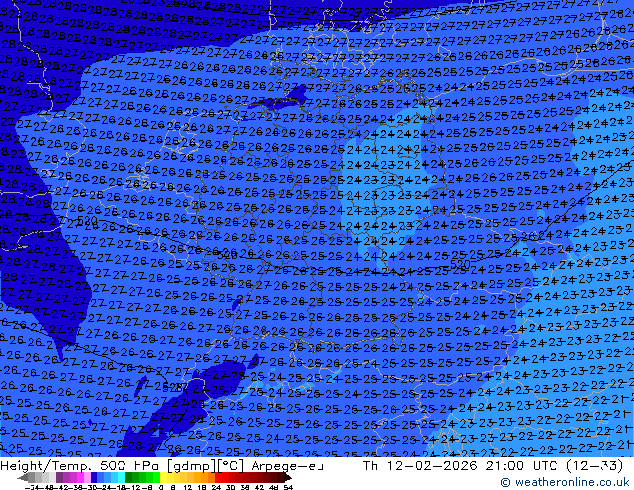This screenshot has height=490, width=634.
Task: Click the dark blue -30 legend swatch
Action: [x=94, y=477]
